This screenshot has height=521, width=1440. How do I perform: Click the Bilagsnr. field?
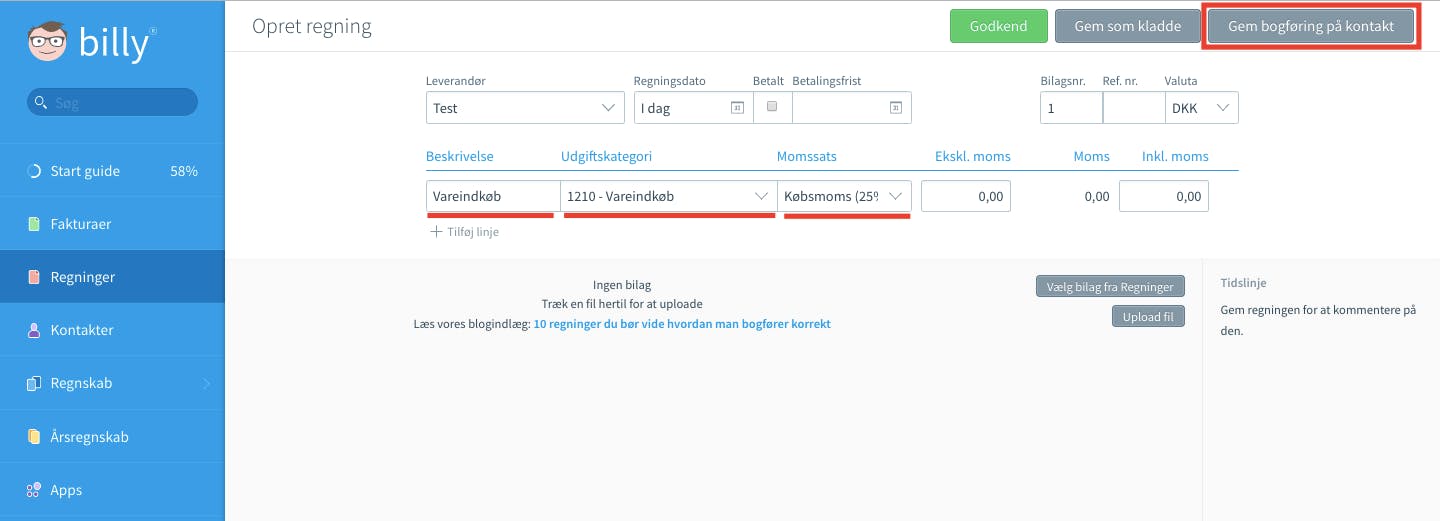coord(1071,108)
